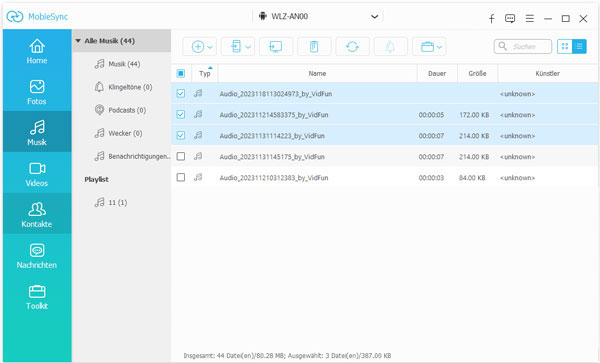Image resolution: width=600 pixels, height=363 pixels.
Task: Go to Fotos in the sidebar
Action: tap(37, 92)
